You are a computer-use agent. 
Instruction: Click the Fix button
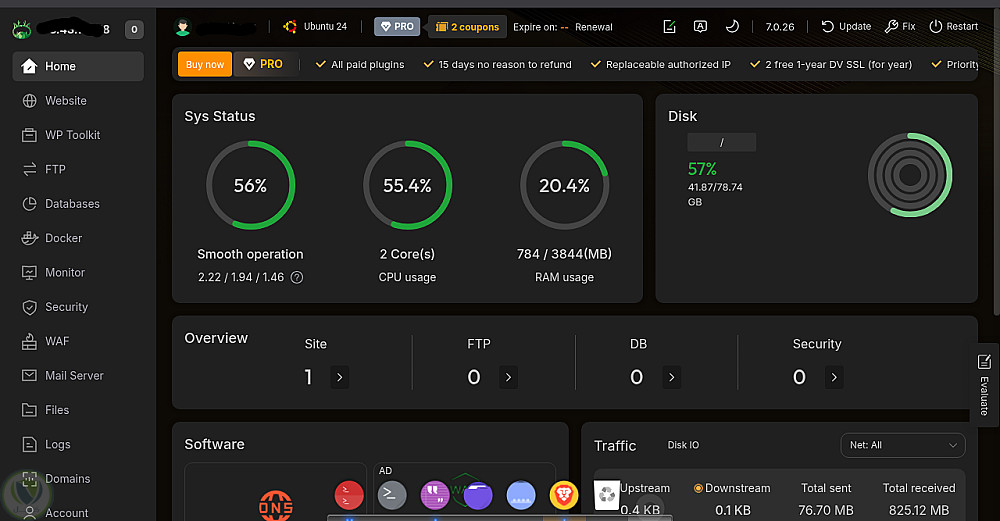tap(900, 27)
